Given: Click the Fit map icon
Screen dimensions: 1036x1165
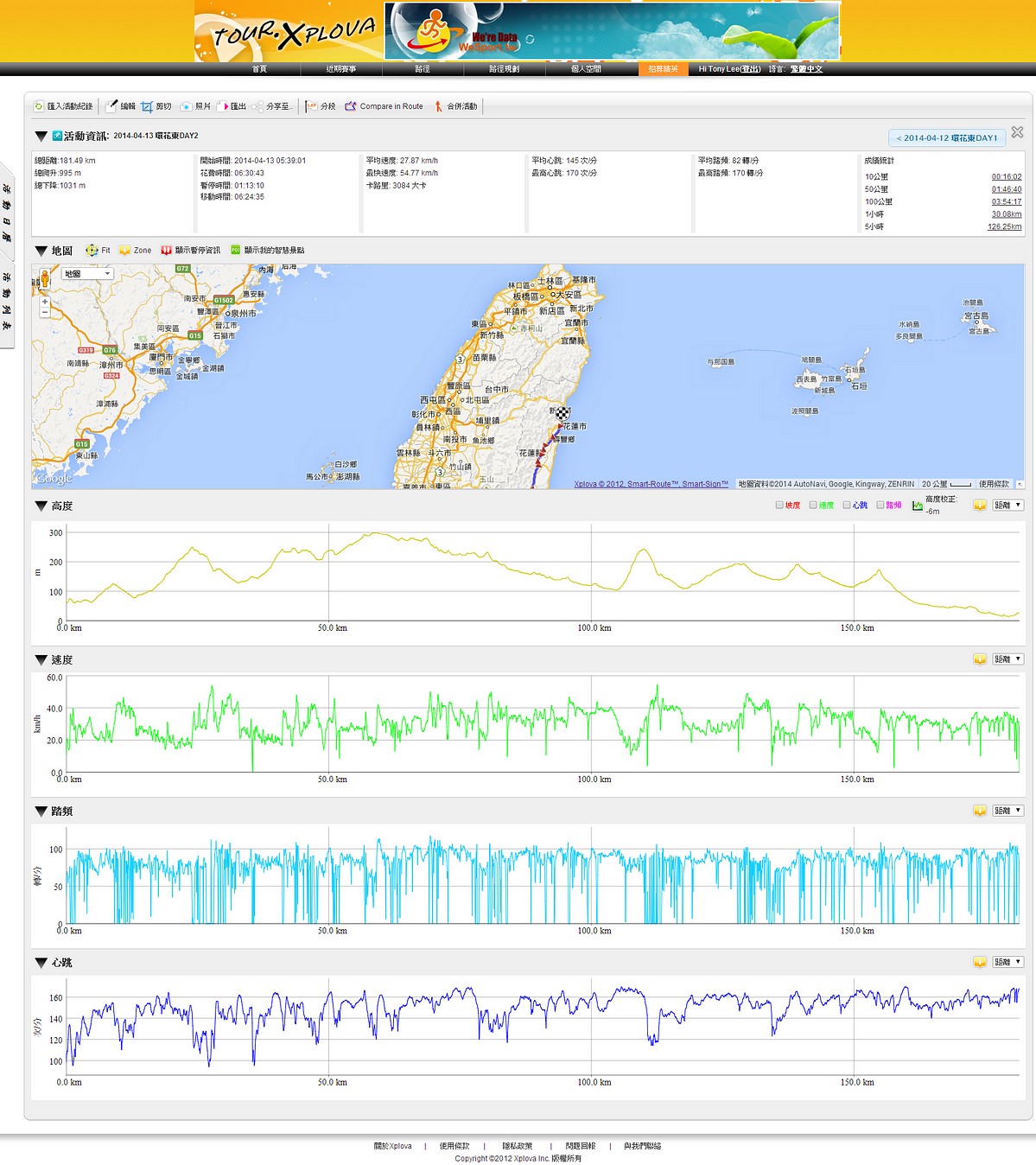Looking at the screenshot, I should coord(92,251).
